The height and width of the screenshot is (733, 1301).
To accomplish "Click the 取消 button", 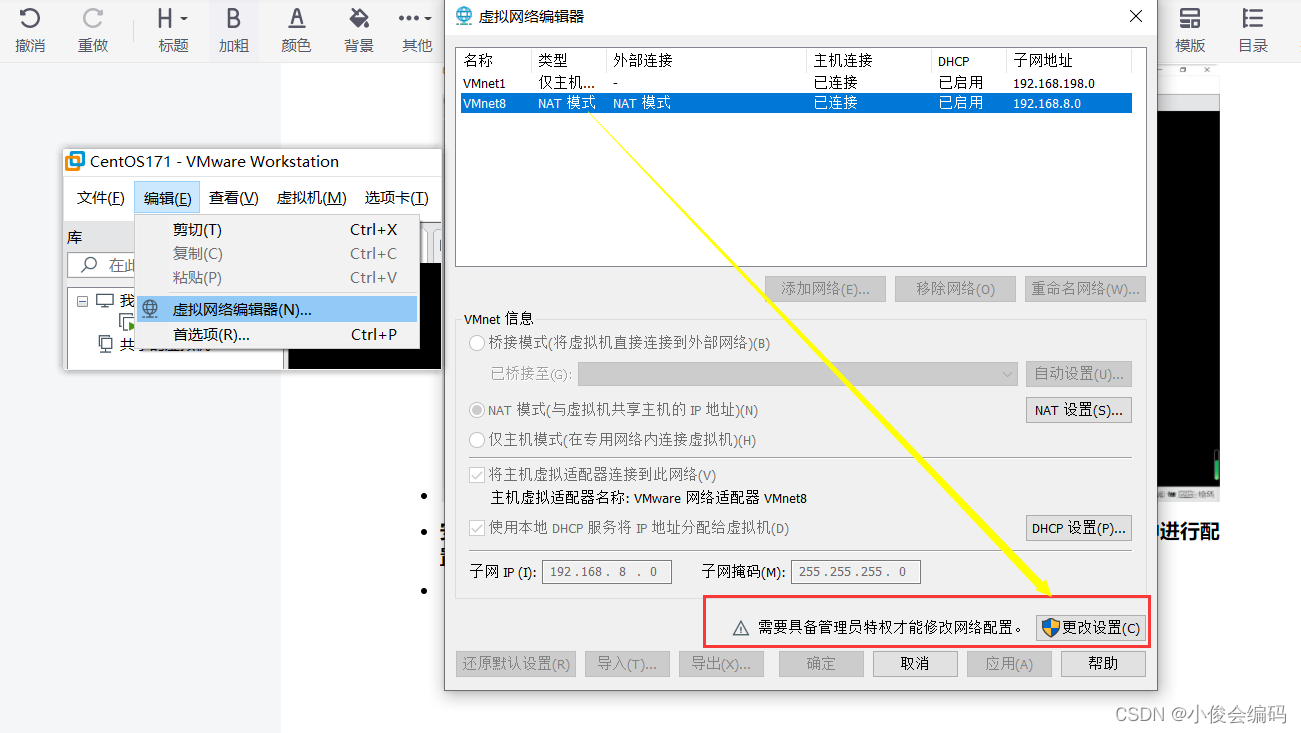I will (915, 664).
